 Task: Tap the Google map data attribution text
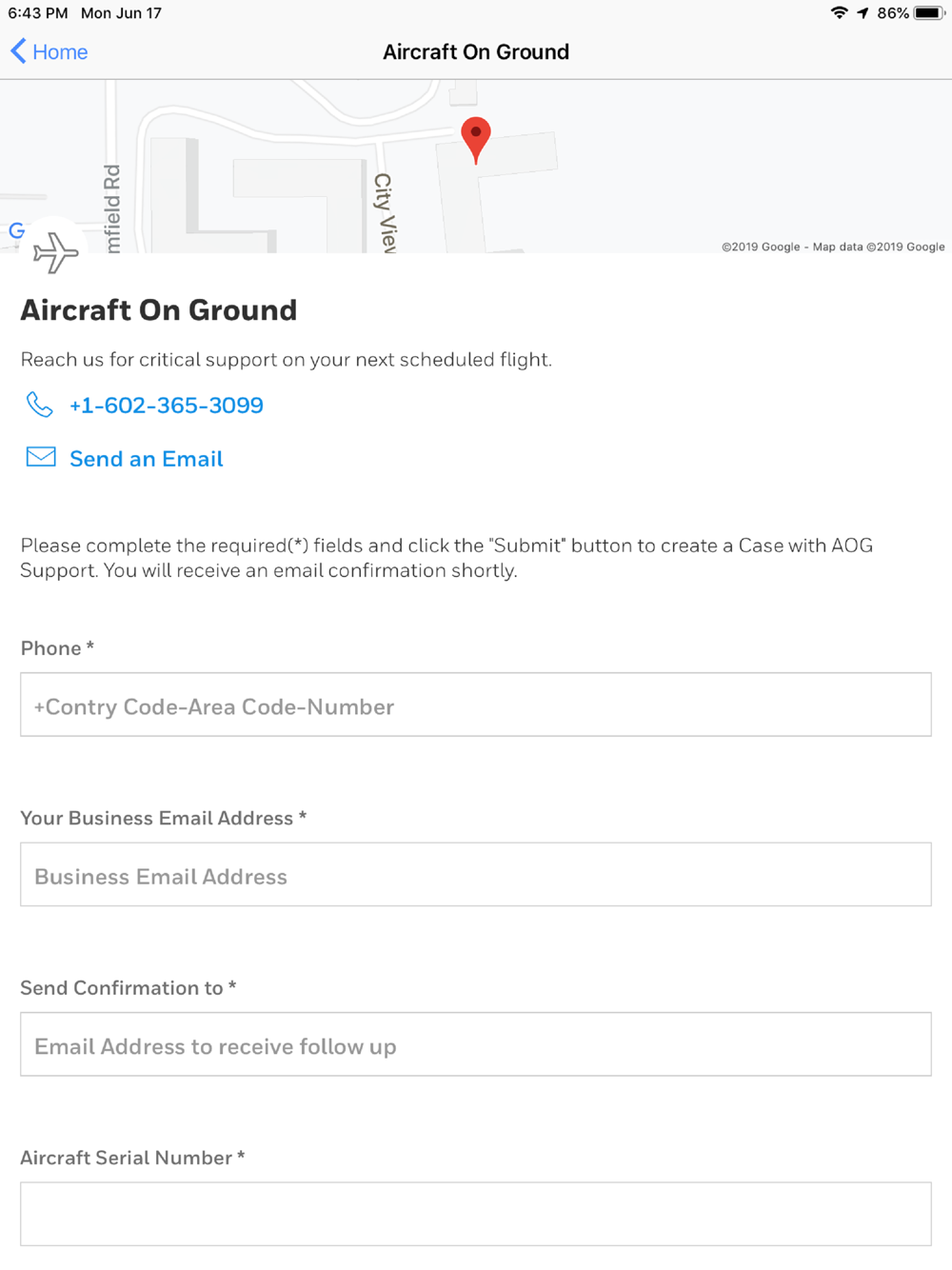click(833, 247)
